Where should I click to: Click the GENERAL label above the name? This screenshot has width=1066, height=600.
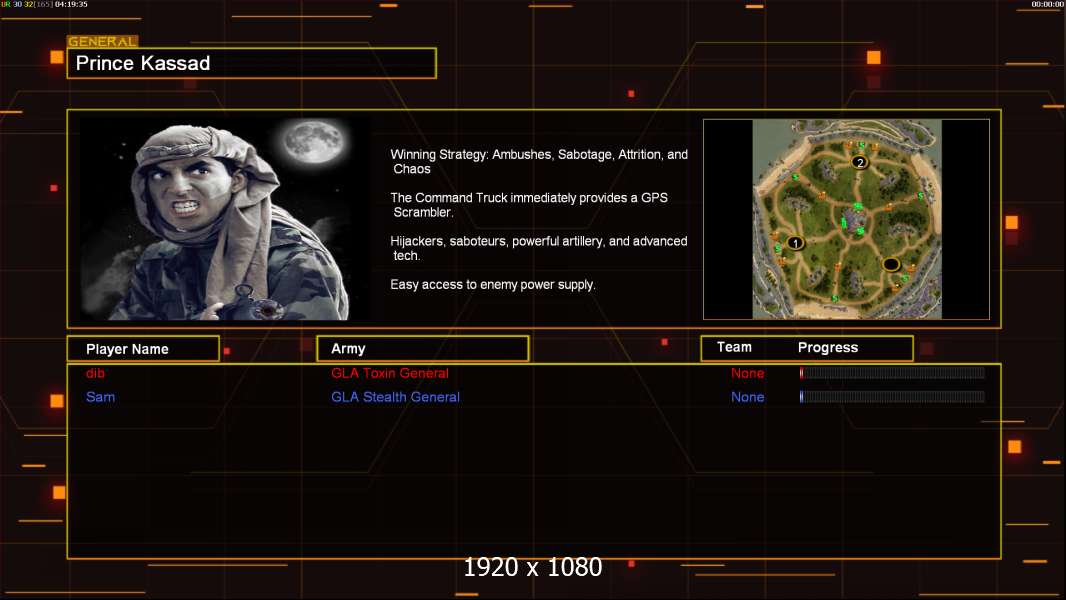tap(103, 41)
